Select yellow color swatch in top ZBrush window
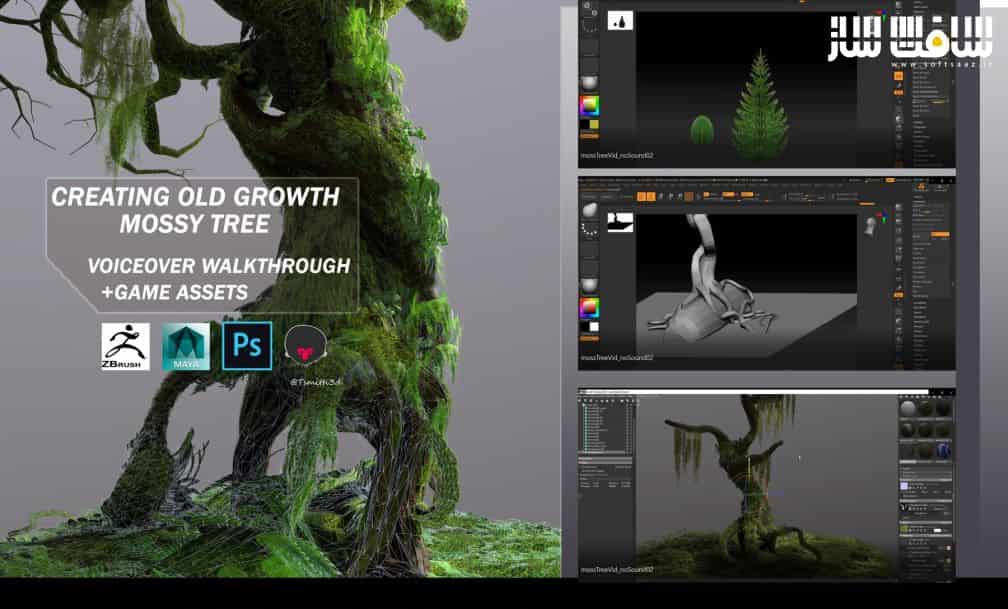 593,125
